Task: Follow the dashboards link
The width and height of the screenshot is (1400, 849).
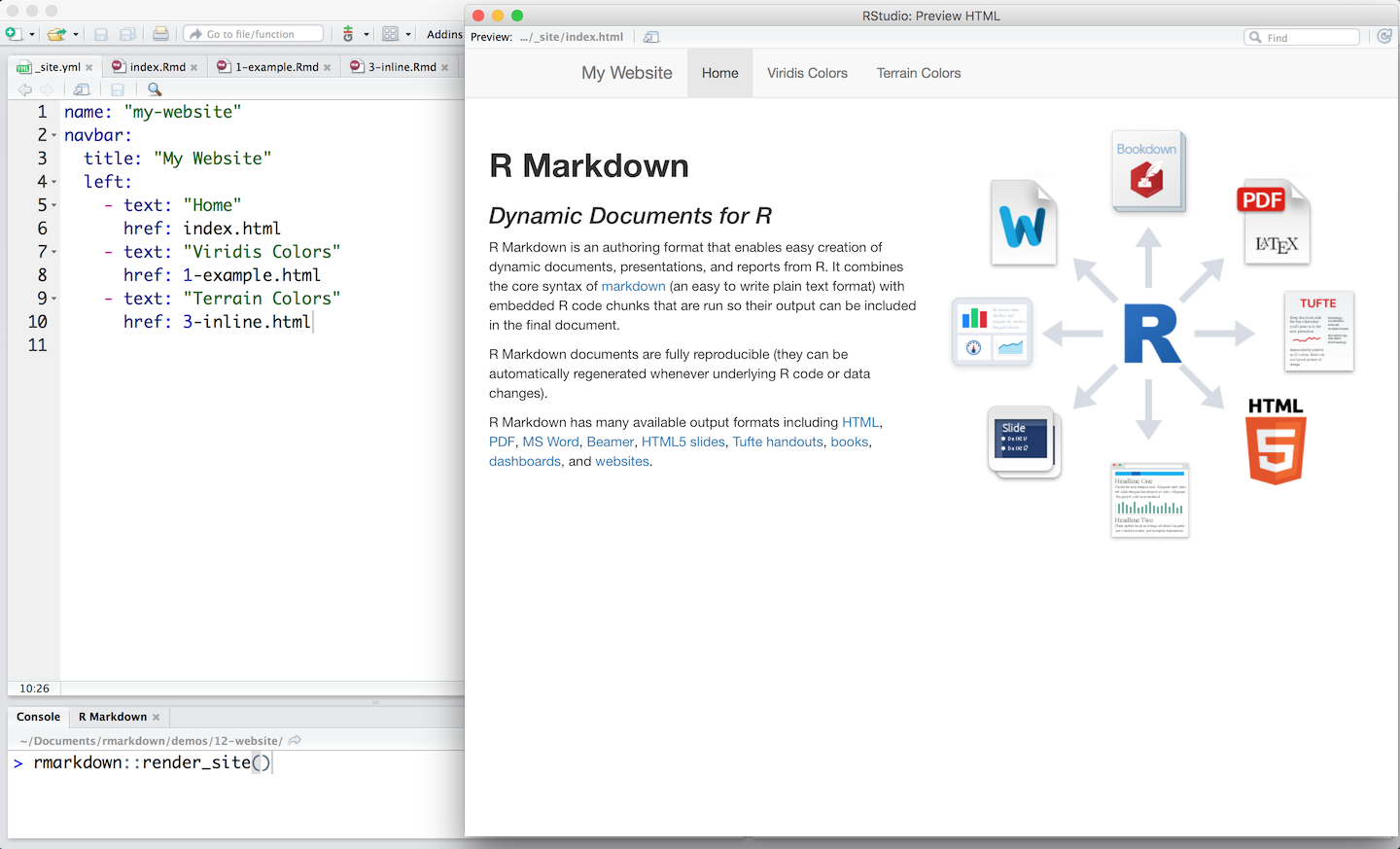Action: tap(525, 461)
